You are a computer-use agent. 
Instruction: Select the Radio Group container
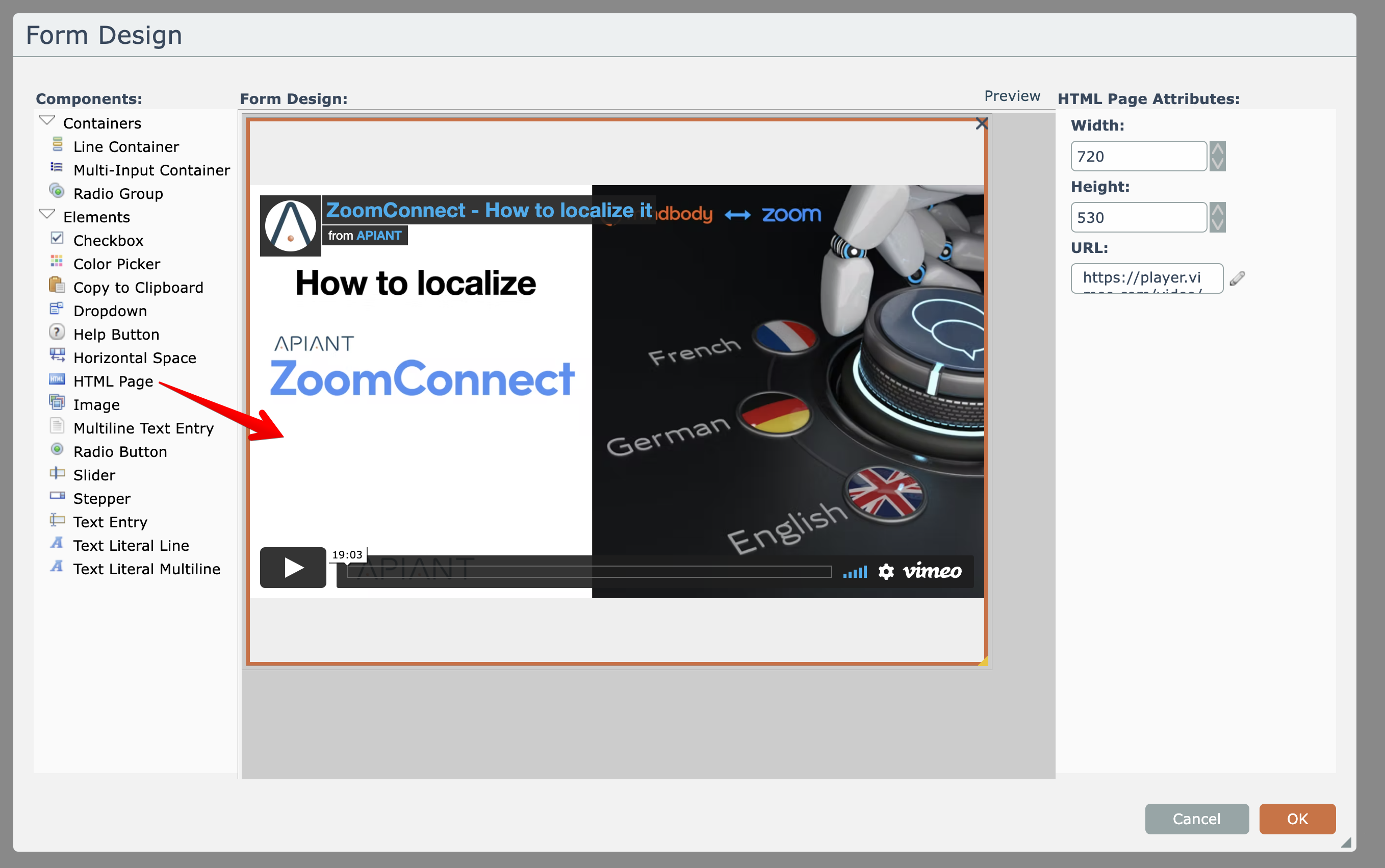click(x=118, y=193)
